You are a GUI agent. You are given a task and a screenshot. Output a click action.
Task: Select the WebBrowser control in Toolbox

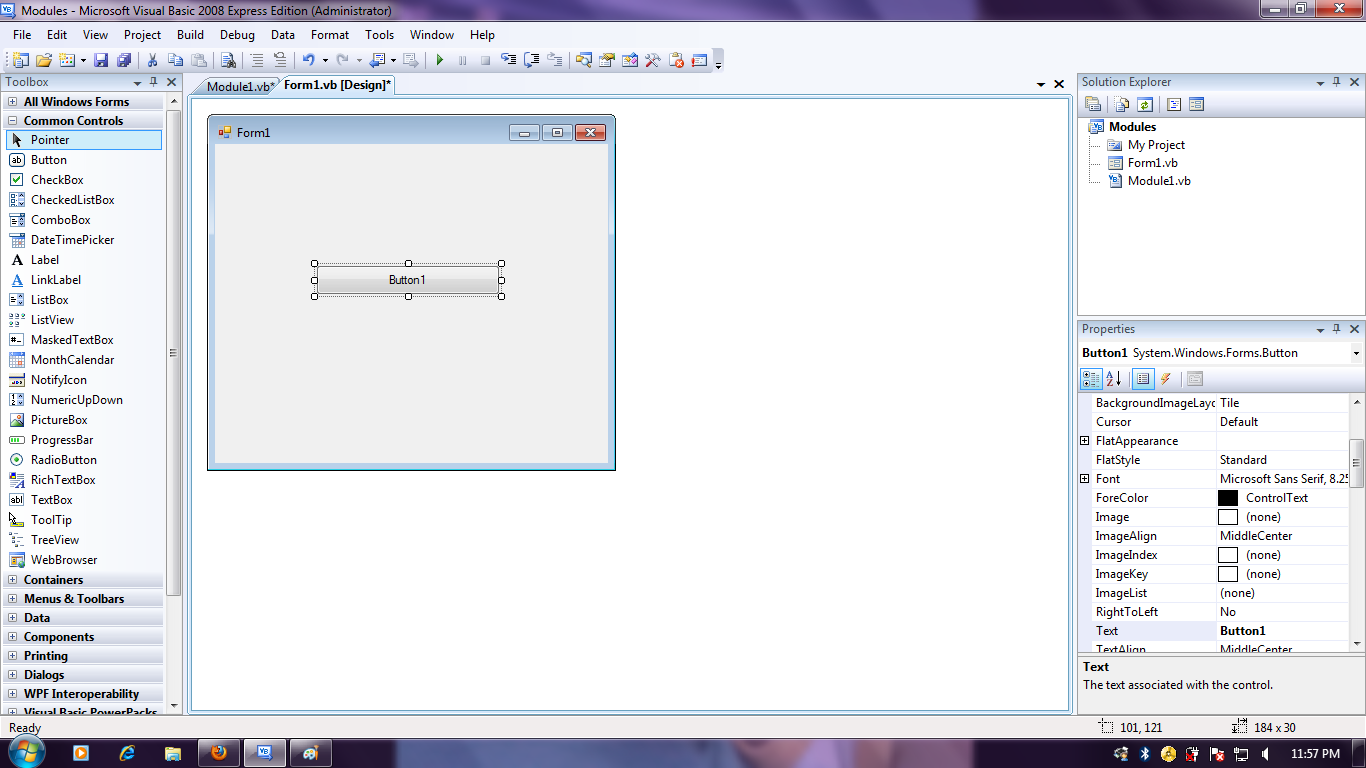point(84,560)
